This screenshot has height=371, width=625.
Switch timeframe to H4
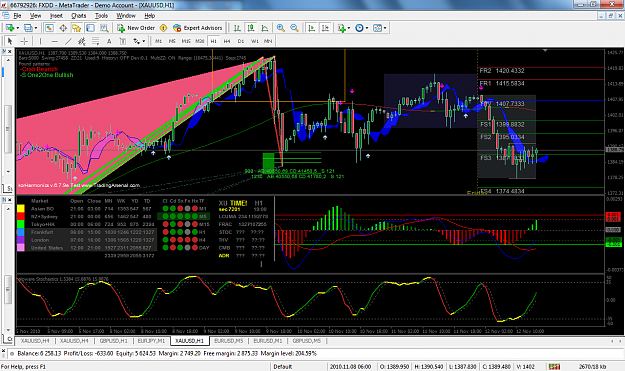pyautogui.click(x=227, y=41)
